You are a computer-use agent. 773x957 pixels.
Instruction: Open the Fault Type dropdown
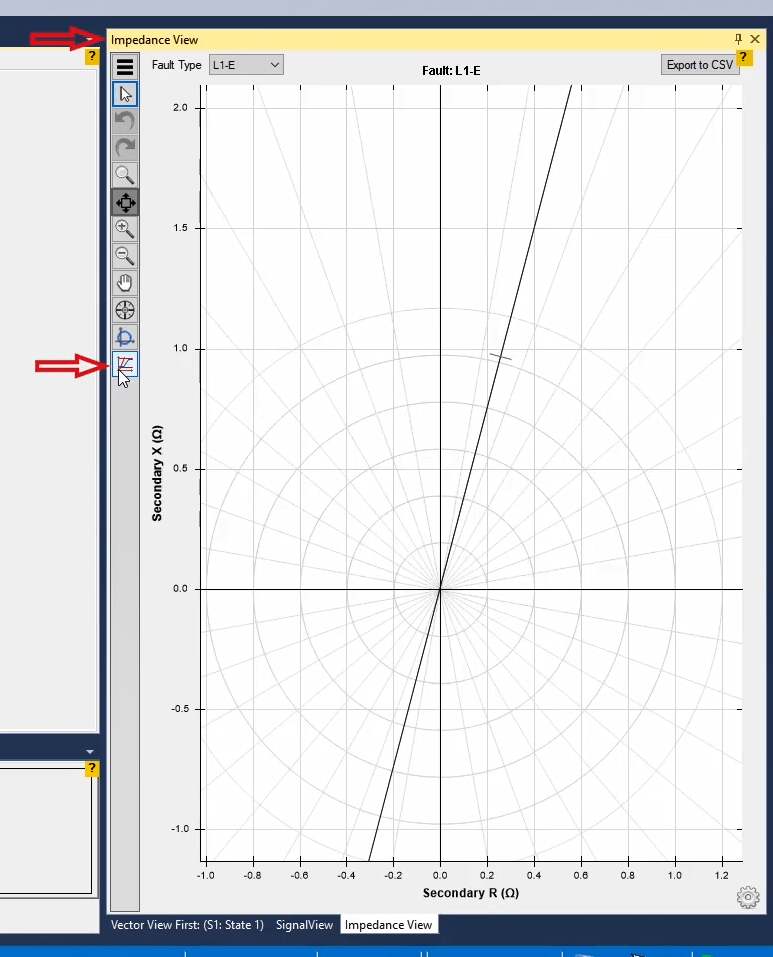[246, 65]
